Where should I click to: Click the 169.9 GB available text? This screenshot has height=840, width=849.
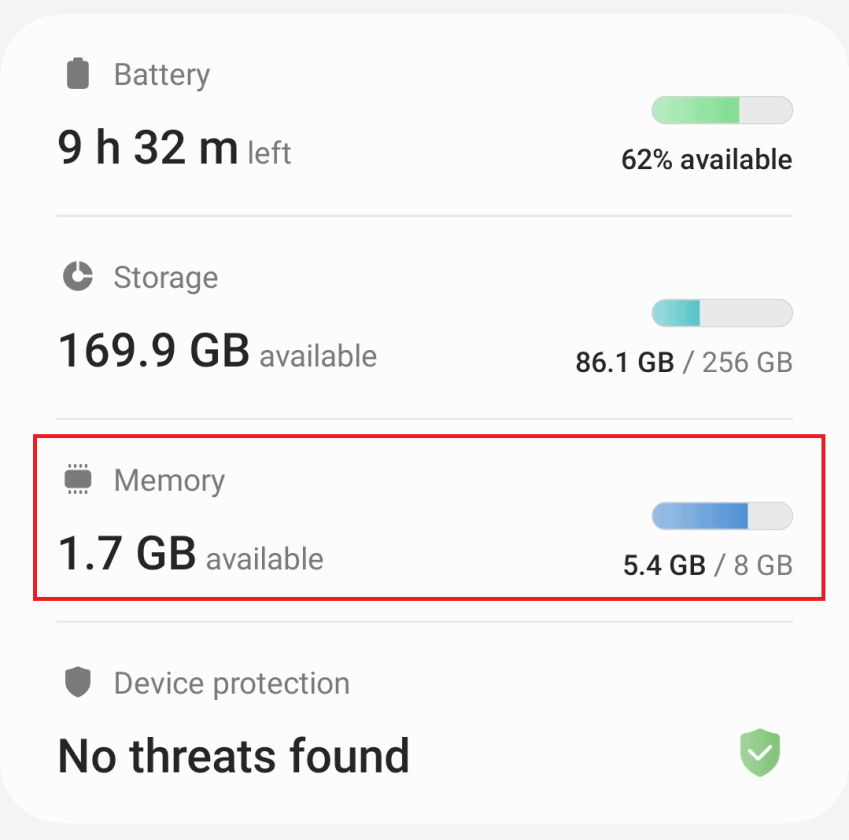click(217, 353)
